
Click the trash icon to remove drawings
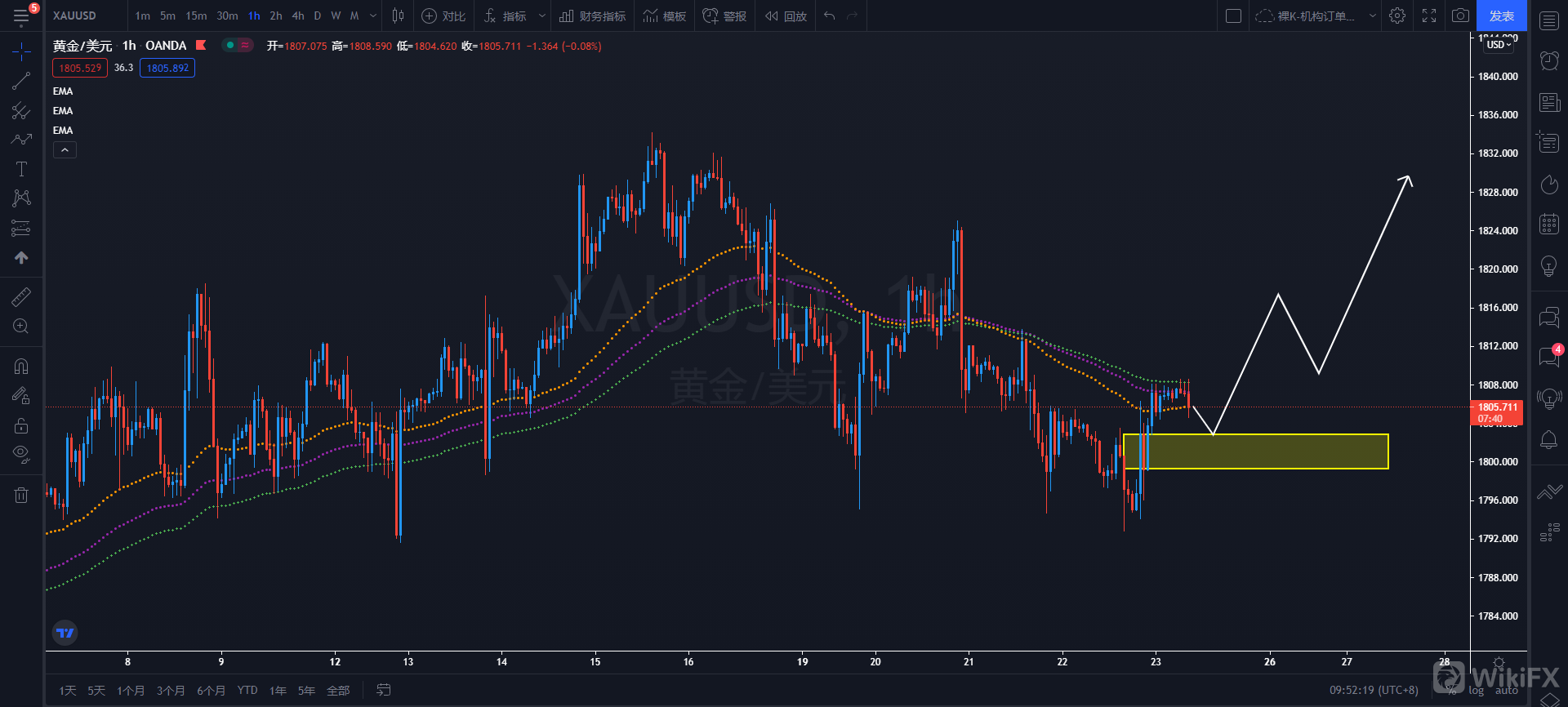[x=21, y=495]
